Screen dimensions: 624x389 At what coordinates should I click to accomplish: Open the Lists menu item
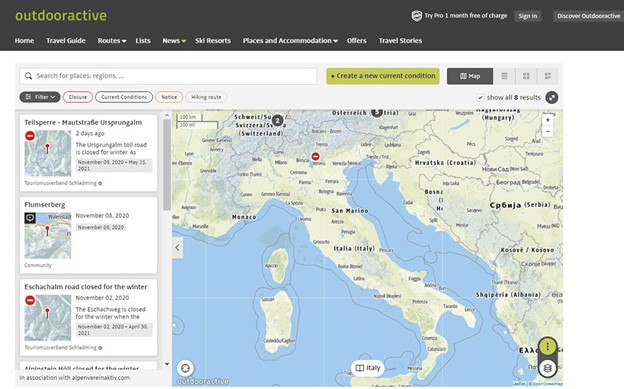click(x=143, y=41)
